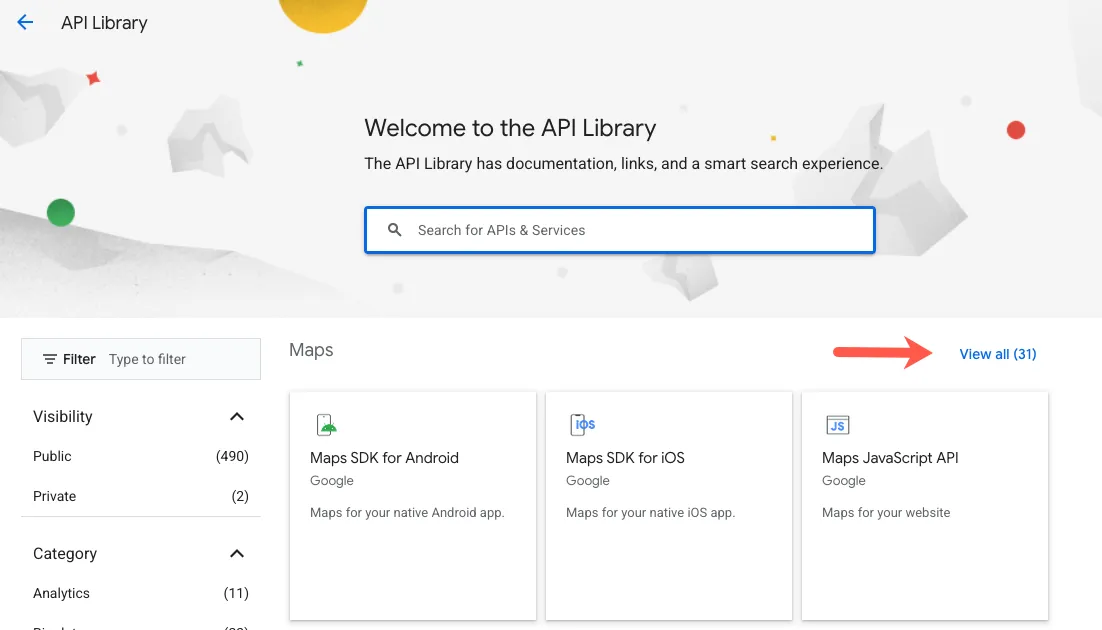
Task: Collapse the Visibility section
Action: coord(237,416)
